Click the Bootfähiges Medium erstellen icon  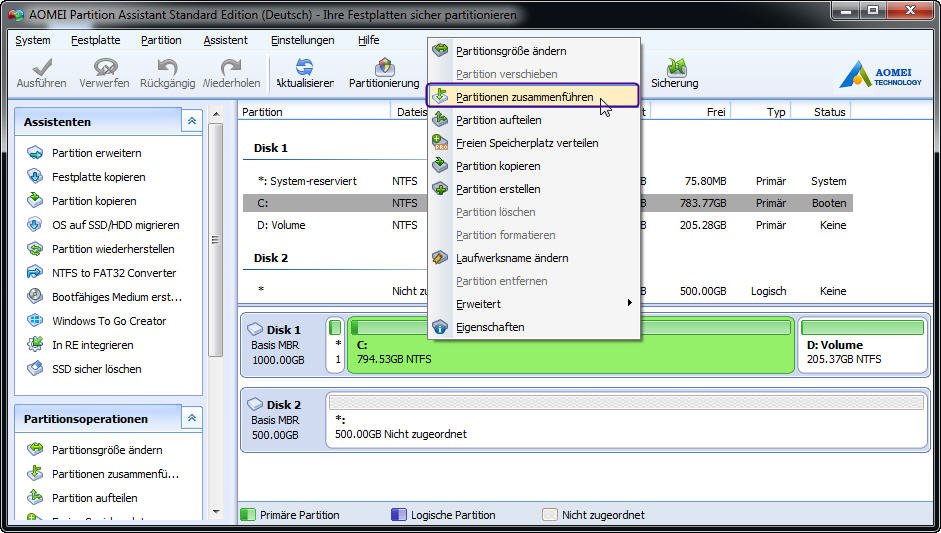pyautogui.click(x=35, y=297)
